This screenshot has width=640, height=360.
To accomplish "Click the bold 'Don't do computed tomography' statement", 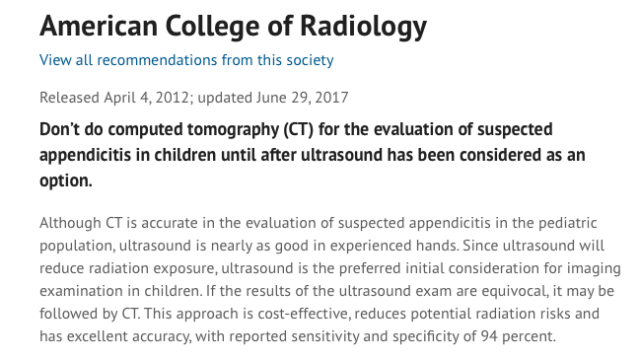I will click(312, 155).
